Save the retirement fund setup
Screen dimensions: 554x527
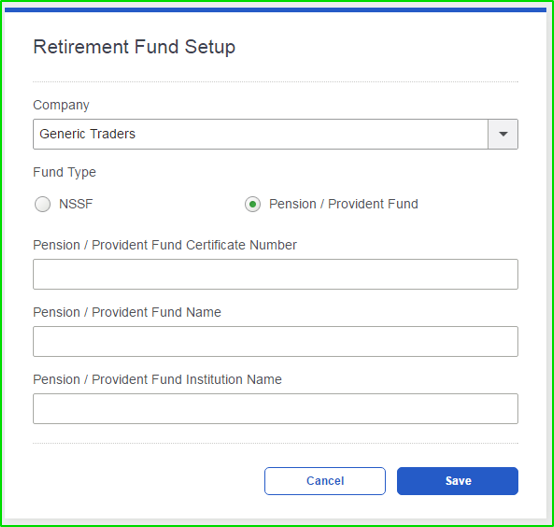tap(458, 481)
